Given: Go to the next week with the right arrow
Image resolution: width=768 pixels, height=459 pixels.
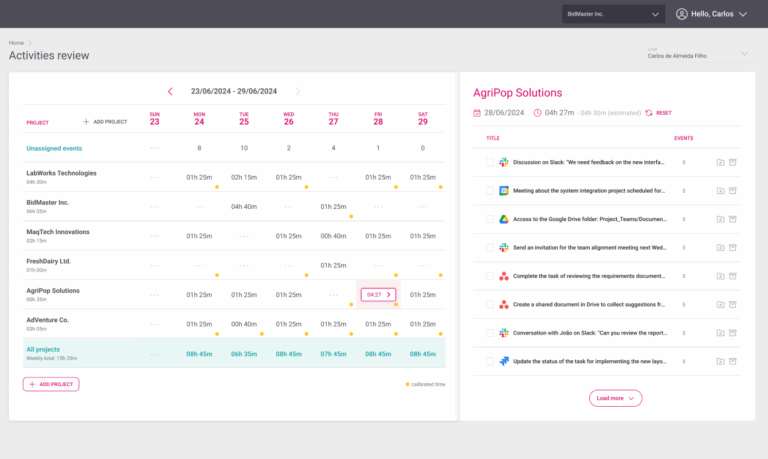Looking at the screenshot, I should pos(298,92).
